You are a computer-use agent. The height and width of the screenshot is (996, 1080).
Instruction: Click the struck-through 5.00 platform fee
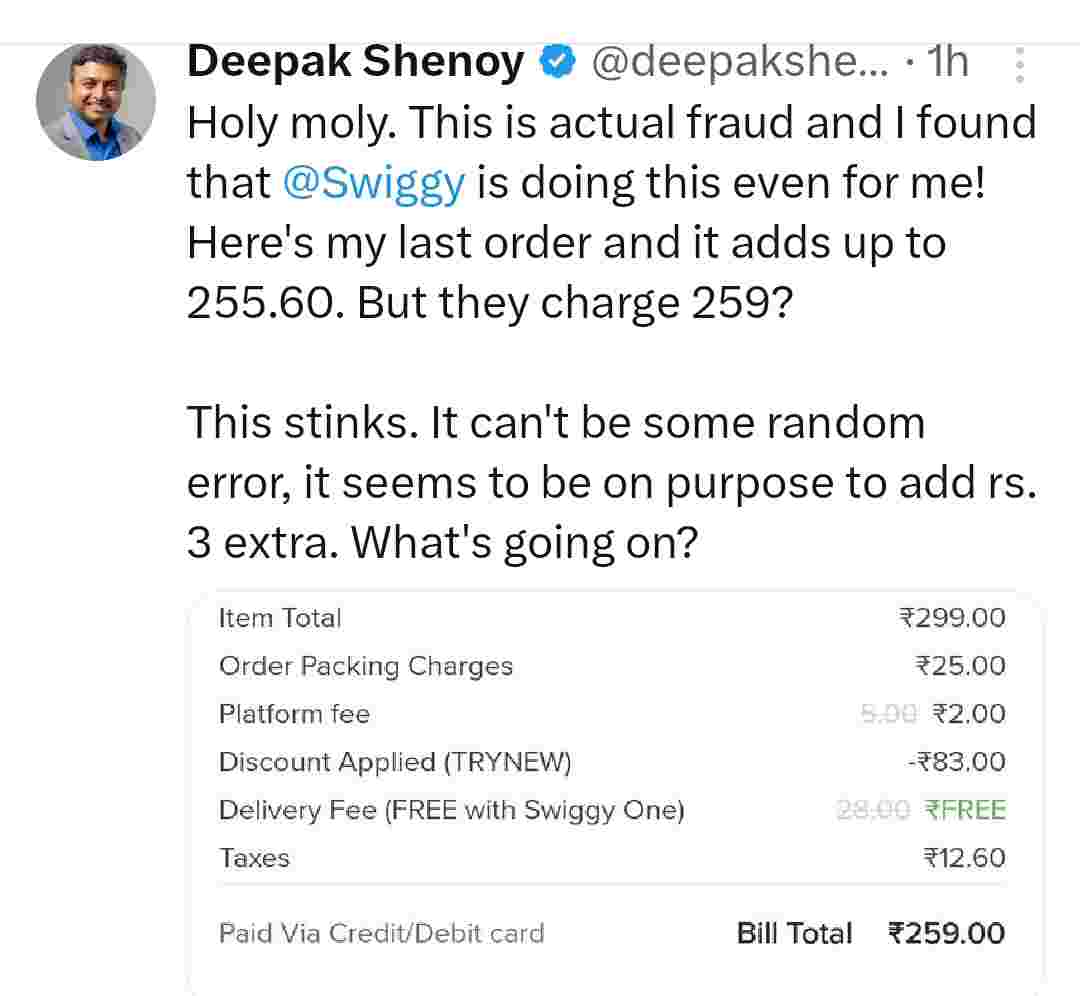click(x=888, y=714)
